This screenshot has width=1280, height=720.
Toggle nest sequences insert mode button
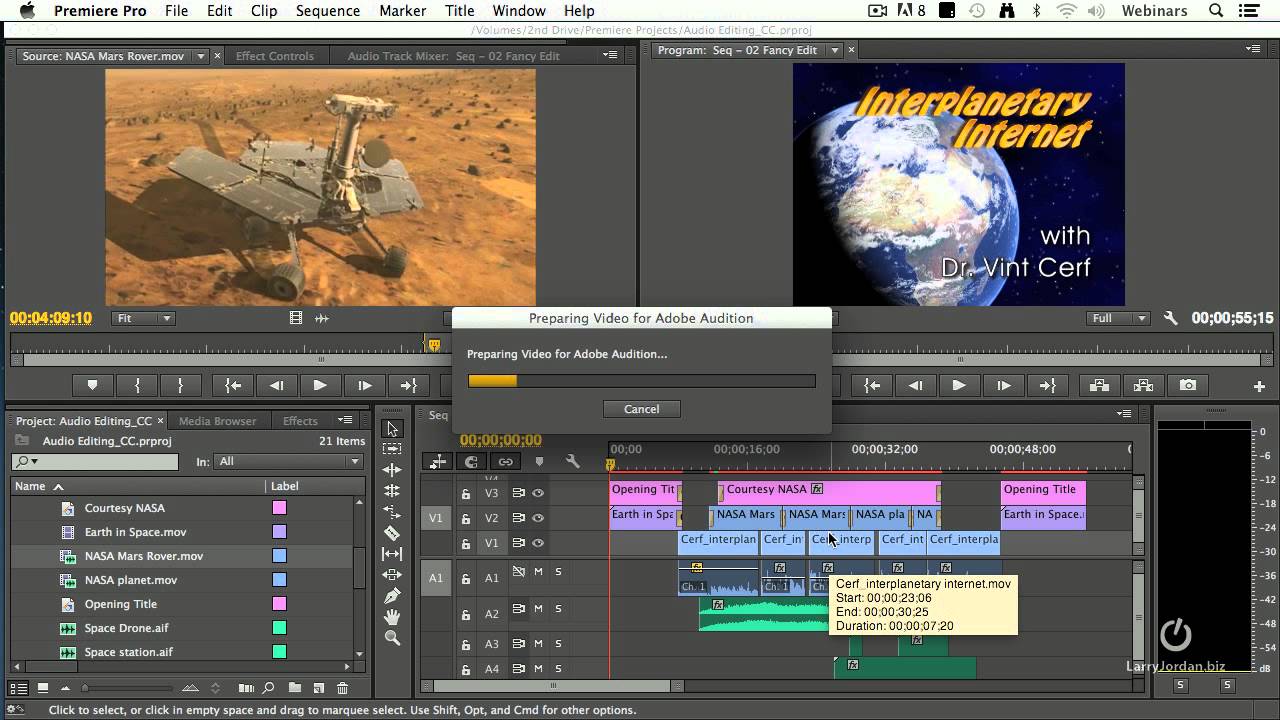click(x=438, y=461)
